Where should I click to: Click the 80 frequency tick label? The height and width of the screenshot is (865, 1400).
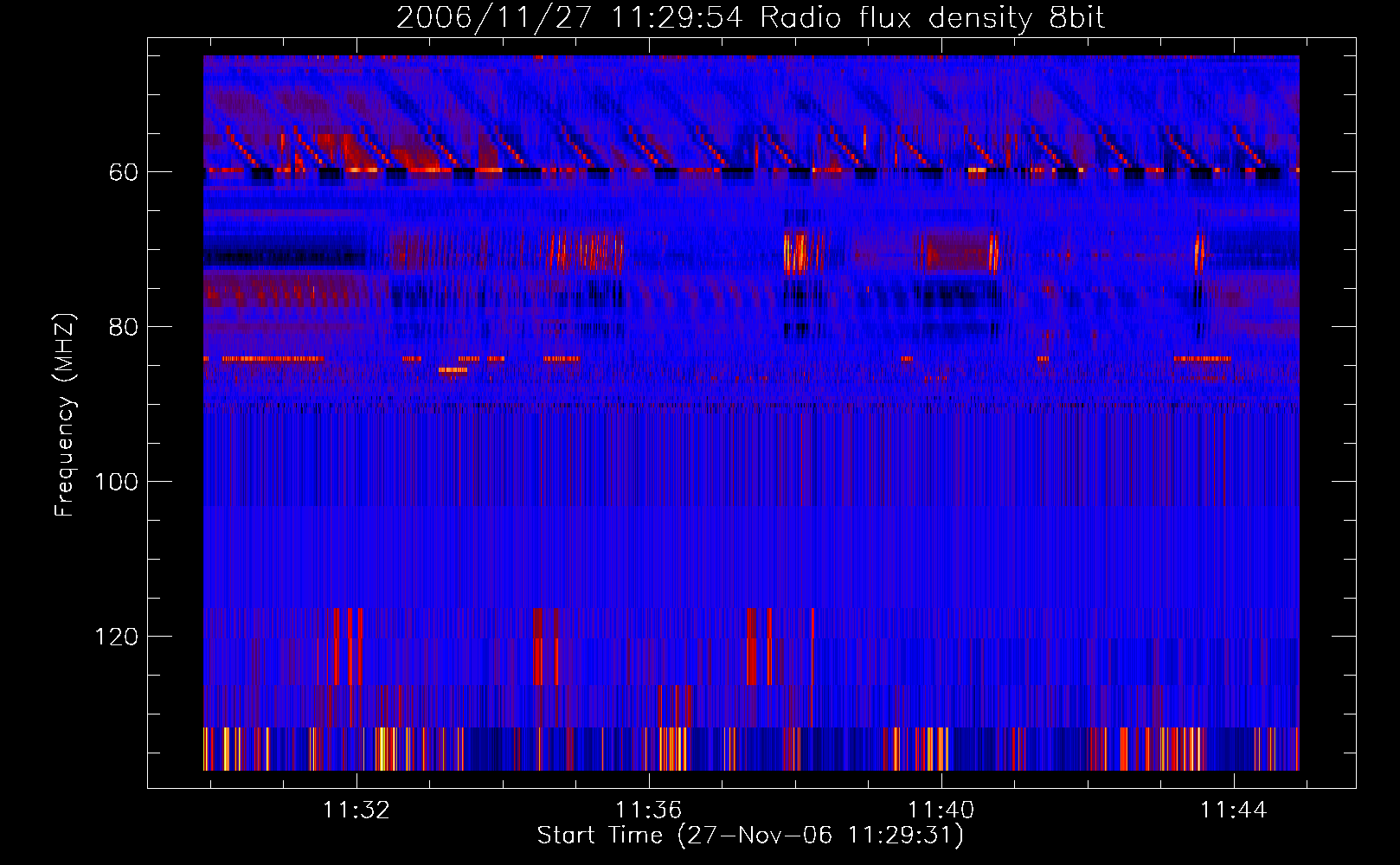124,327
